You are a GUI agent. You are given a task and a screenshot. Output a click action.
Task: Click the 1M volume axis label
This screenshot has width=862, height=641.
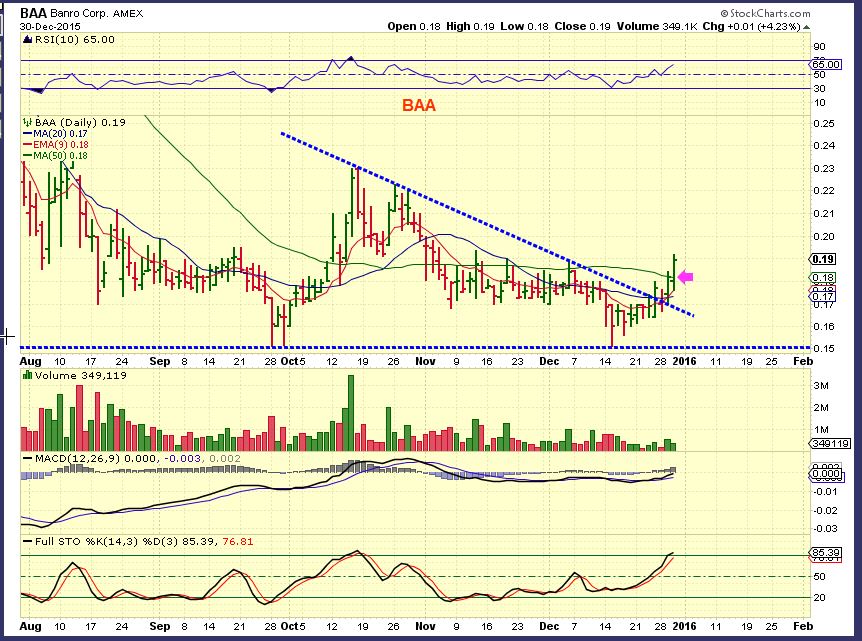tap(821, 430)
